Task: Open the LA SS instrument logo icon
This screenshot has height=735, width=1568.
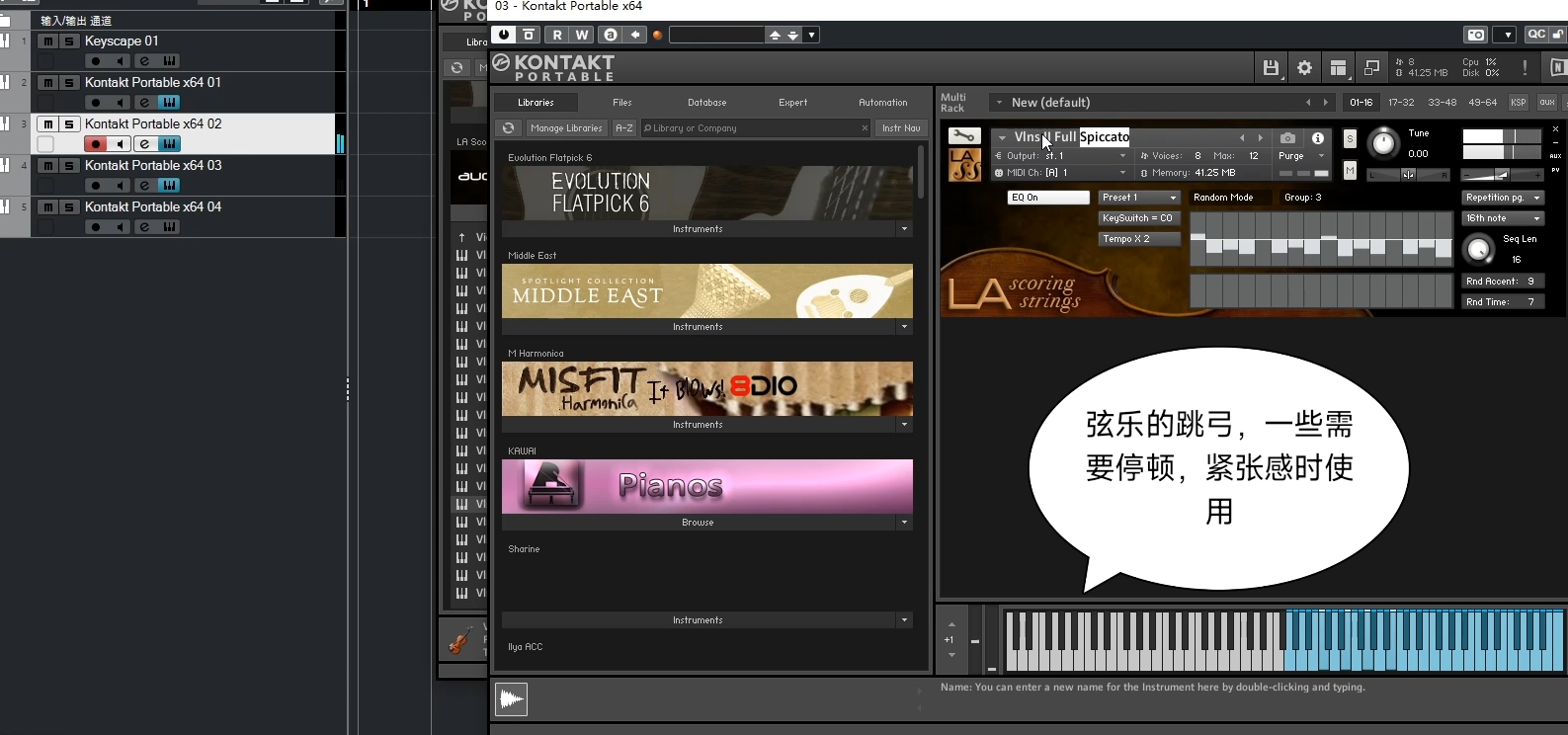Action: (x=965, y=165)
